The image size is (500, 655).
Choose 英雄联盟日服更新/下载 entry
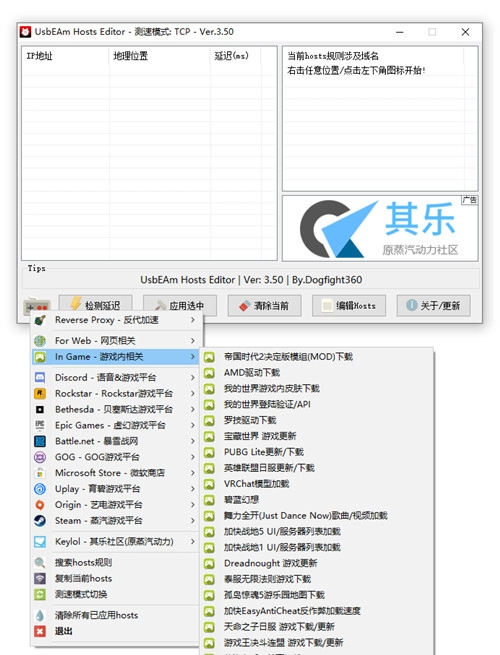point(317,468)
